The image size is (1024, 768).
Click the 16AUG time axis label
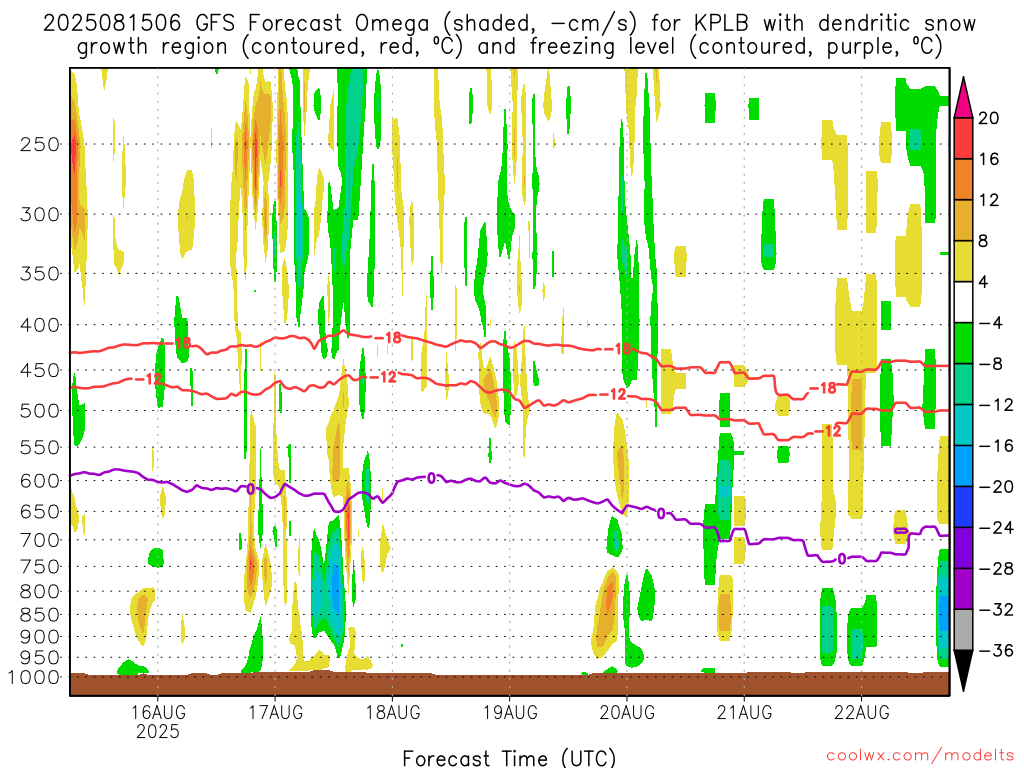pos(158,712)
